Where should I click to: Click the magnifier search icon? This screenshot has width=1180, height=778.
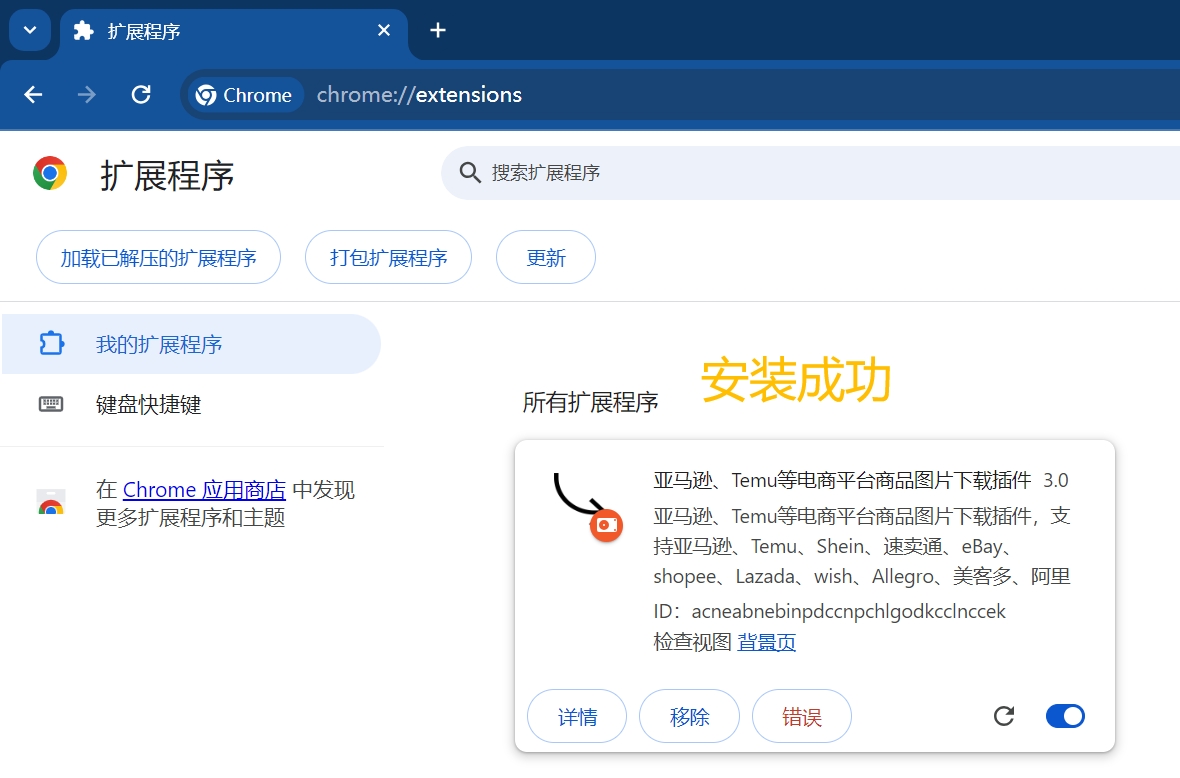point(470,173)
